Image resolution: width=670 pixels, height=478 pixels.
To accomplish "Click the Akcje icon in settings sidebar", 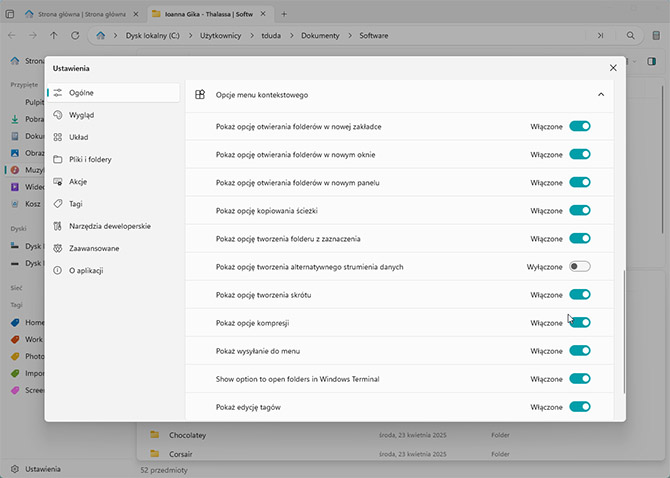I will [58, 182].
